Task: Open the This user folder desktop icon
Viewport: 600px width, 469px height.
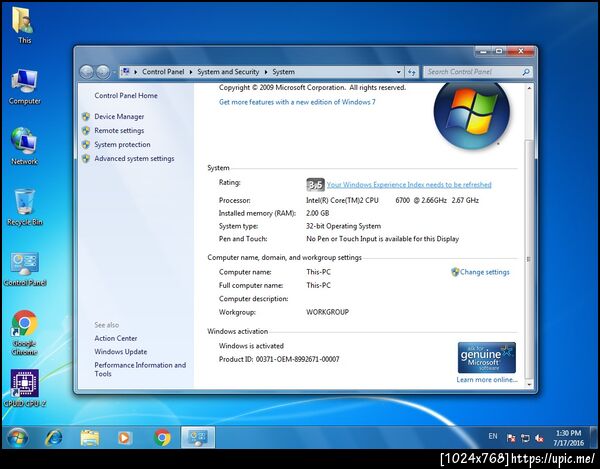Action: [24, 25]
